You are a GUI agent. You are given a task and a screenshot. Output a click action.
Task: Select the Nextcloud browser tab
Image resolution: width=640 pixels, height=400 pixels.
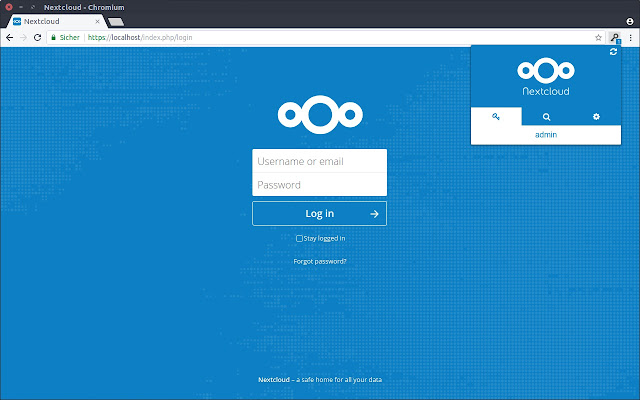coord(57,21)
